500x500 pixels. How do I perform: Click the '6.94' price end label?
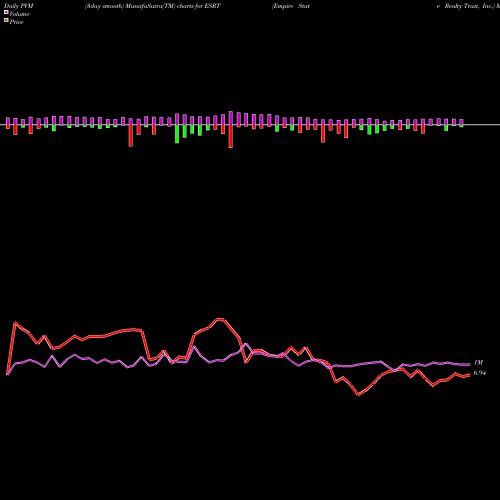tap(480, 373)
